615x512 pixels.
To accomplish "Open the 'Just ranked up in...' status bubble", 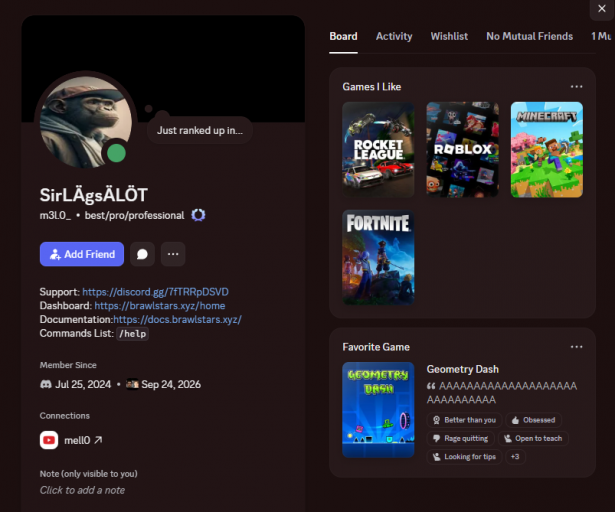I will click(200, 130).
